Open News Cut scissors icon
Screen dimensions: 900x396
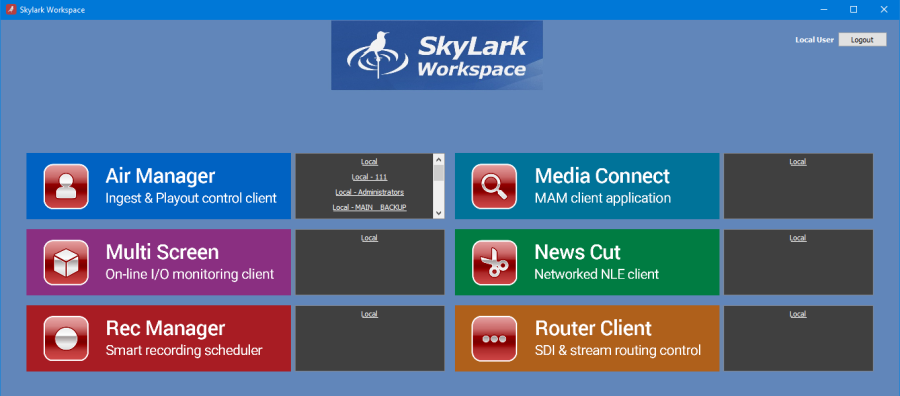(494, 262)
